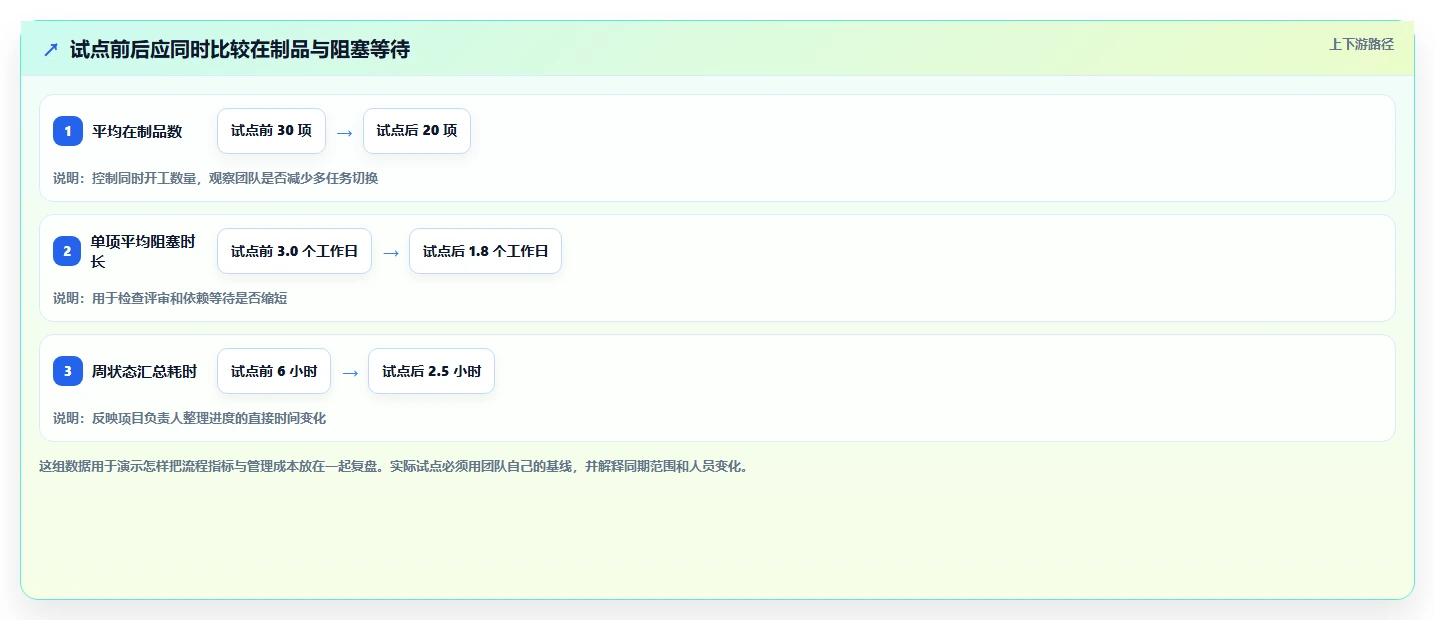Image resolution: width=1435 pixels, height=620 pixels.
Task: Click the 试点前 6 小时 chip
Action: 274,371
